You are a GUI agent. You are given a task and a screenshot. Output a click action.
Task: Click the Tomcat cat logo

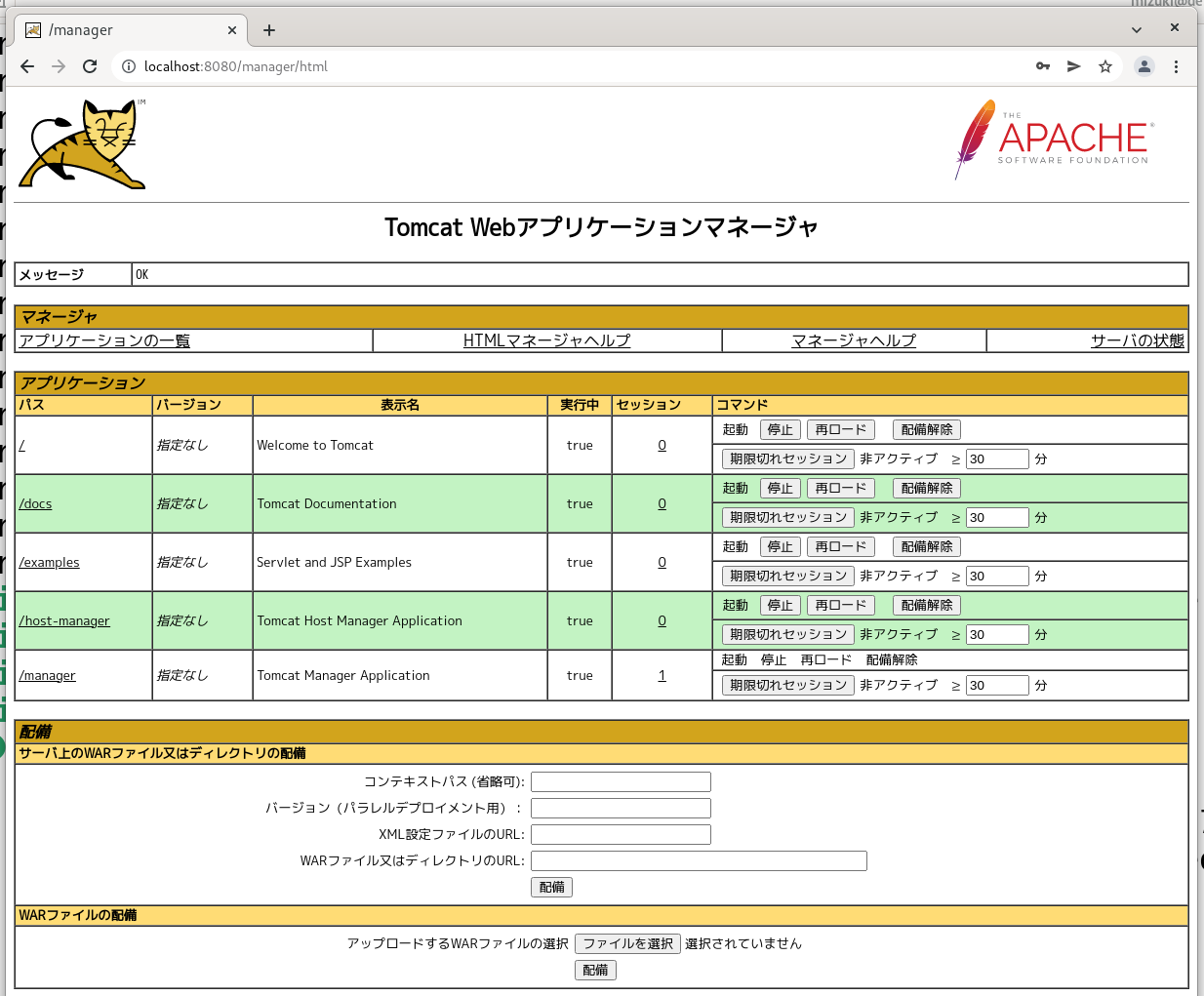pyautogui.click(x=83, y=143)
